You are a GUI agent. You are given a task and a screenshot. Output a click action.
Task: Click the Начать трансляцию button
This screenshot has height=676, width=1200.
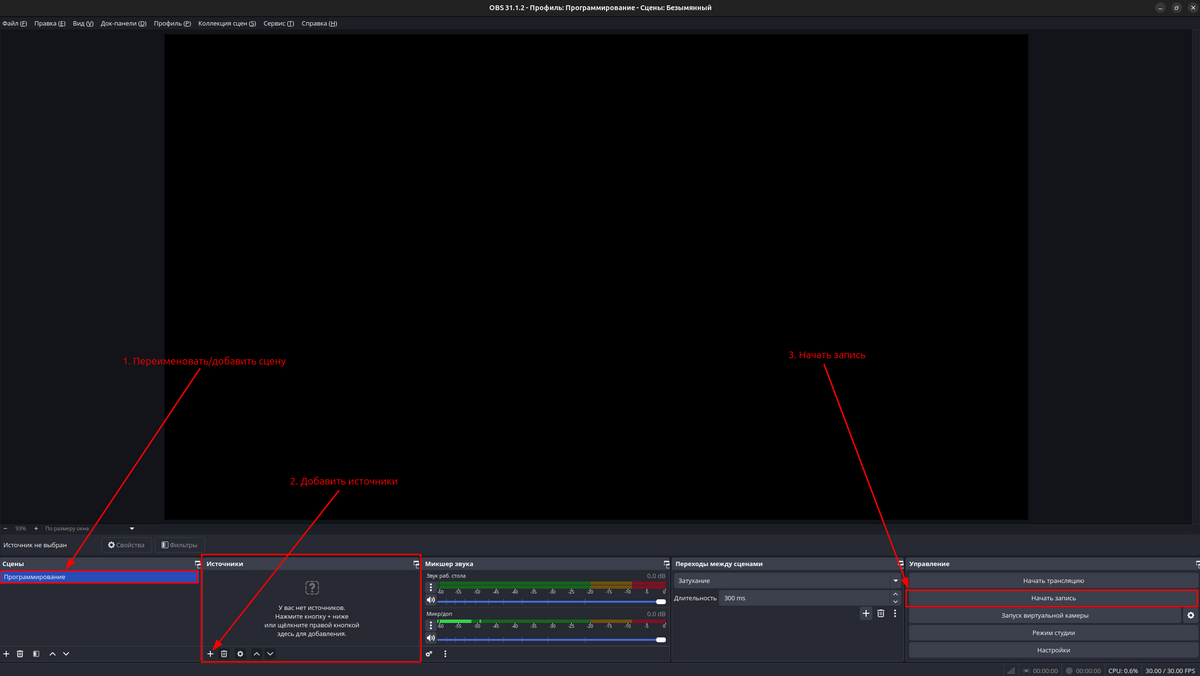1053,580
